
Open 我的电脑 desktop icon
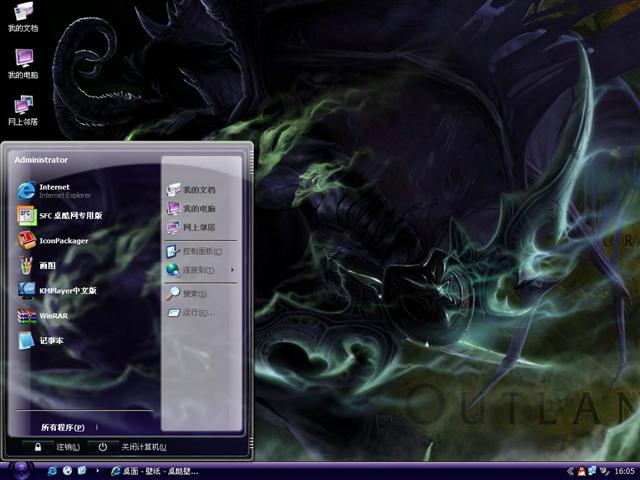(23, 64)
